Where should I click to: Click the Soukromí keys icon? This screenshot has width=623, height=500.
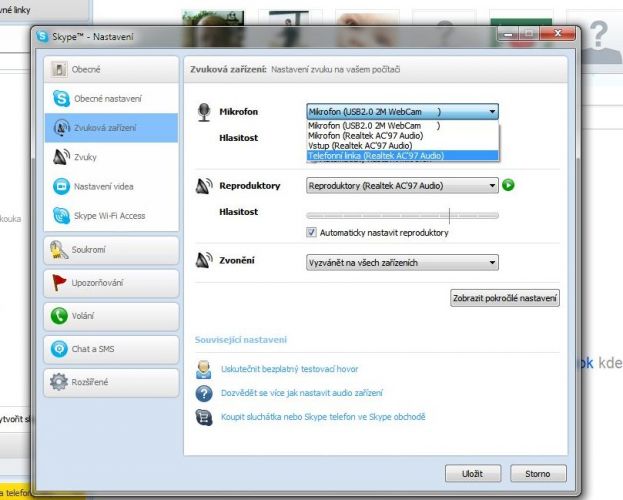58,250
